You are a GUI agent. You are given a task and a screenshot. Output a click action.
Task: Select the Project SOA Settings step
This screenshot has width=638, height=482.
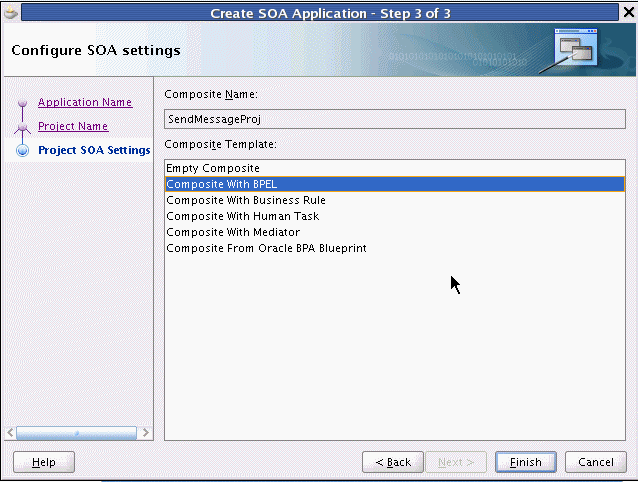point(94,150)
